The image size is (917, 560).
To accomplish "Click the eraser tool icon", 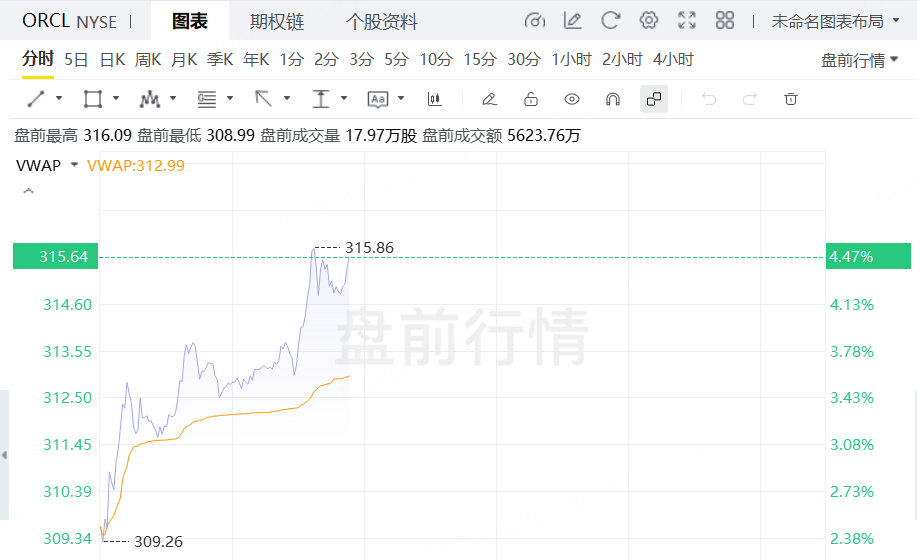I will (489, 99).
